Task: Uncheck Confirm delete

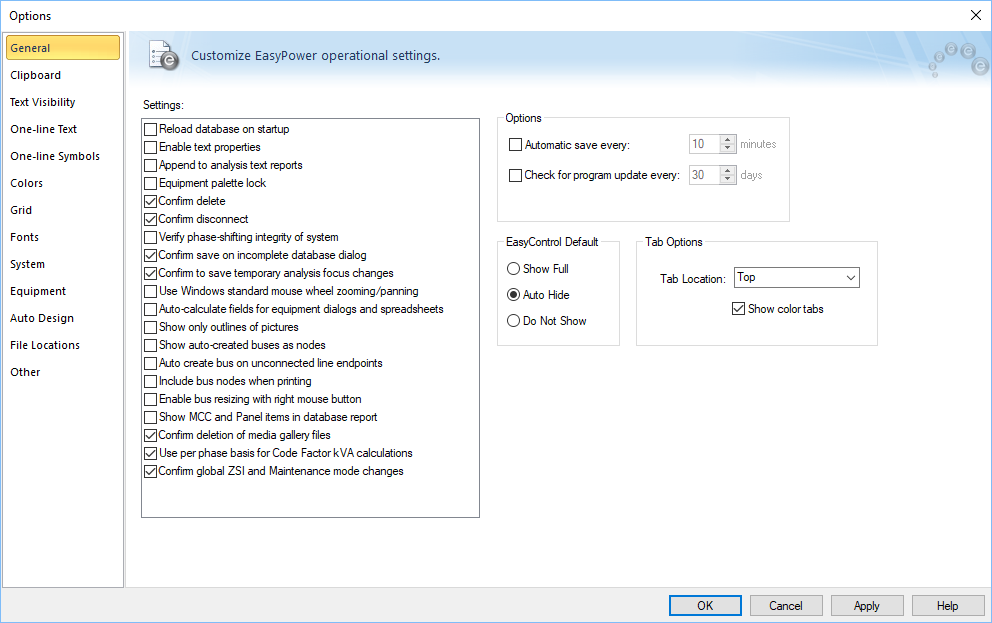Action: click(x=151, y=202)
